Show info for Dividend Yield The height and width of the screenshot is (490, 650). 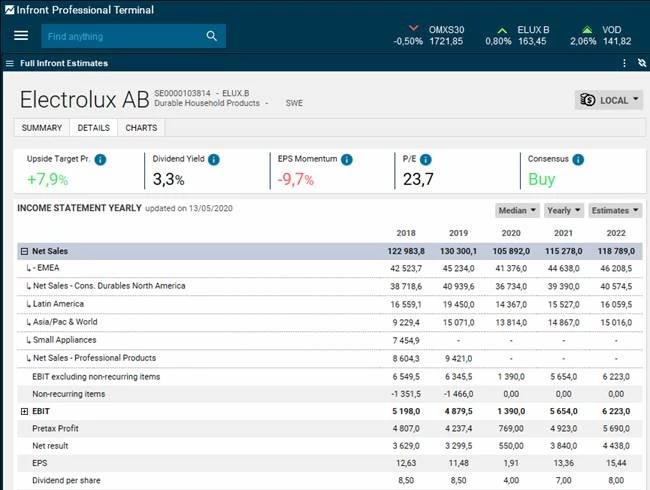point(214,160)
